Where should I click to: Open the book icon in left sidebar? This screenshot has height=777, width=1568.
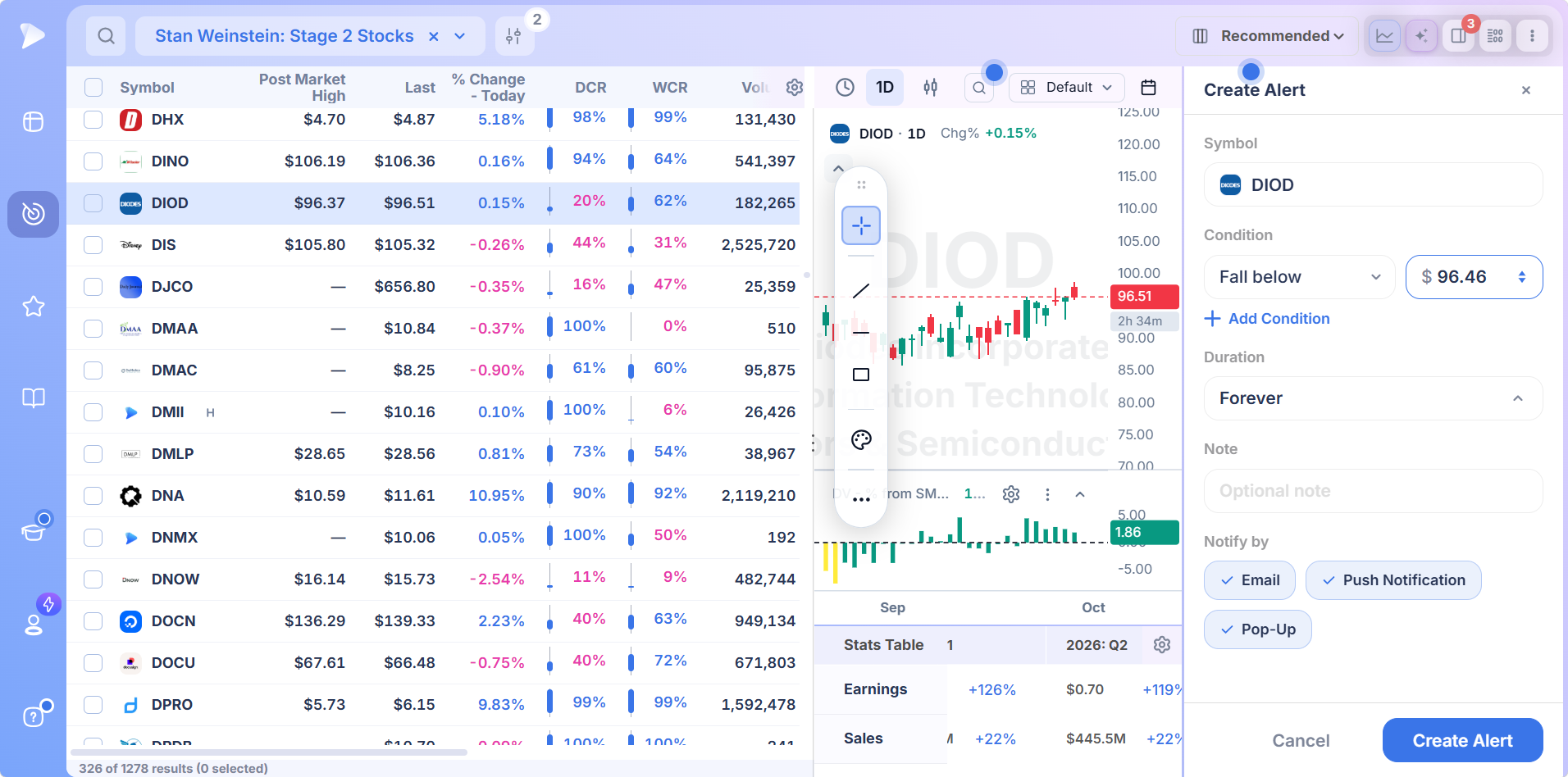34,398
